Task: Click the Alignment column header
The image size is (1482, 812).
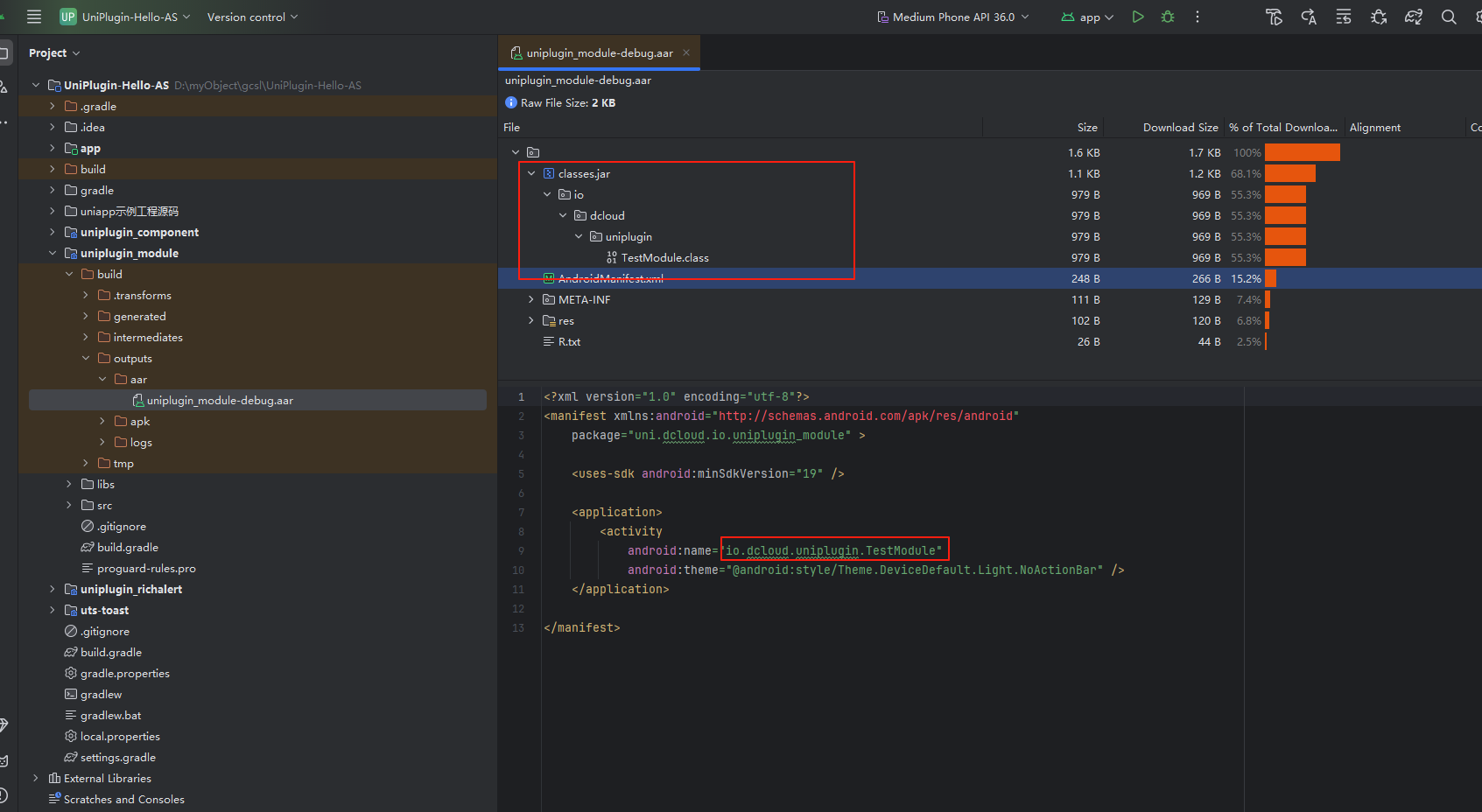Action: coord(1375,127)
